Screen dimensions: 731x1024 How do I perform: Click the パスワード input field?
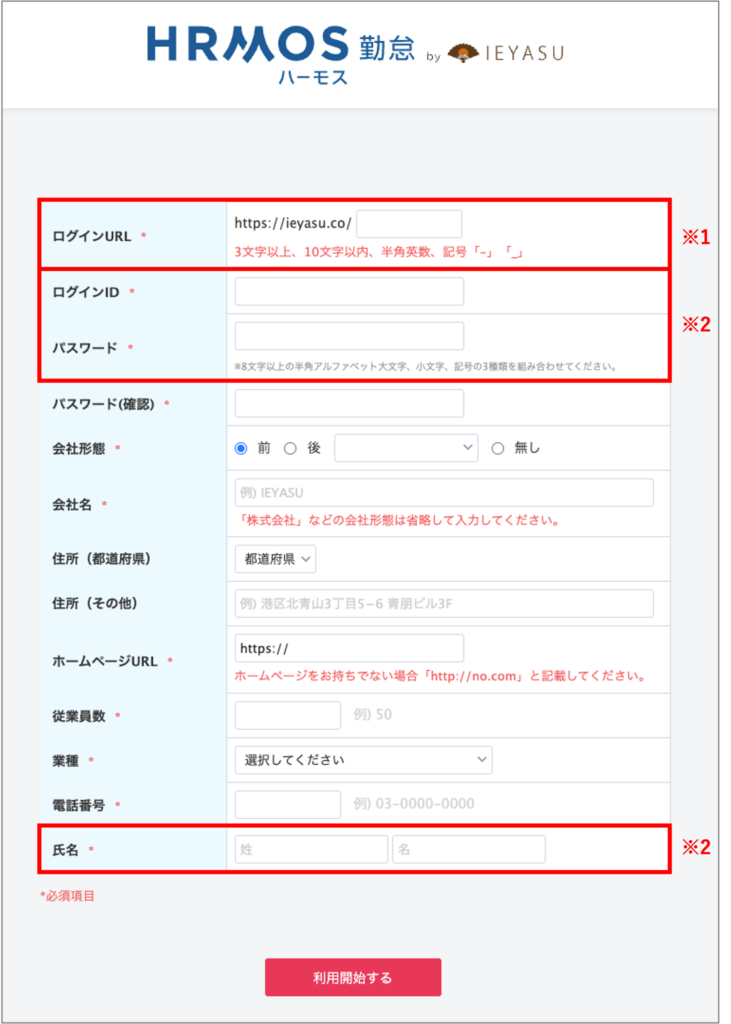349,336
